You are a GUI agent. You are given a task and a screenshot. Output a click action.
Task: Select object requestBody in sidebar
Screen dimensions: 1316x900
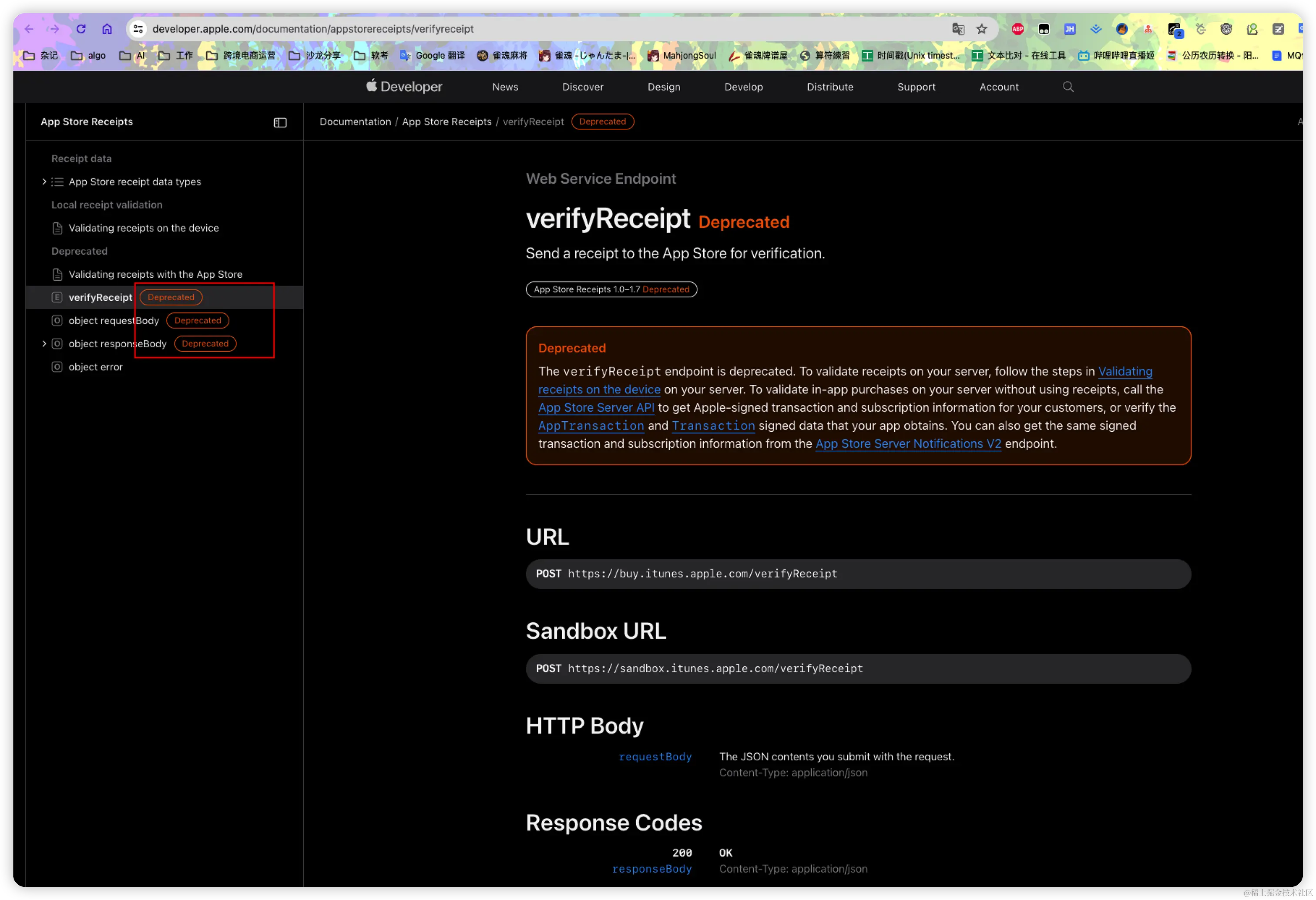pos(114,321)
